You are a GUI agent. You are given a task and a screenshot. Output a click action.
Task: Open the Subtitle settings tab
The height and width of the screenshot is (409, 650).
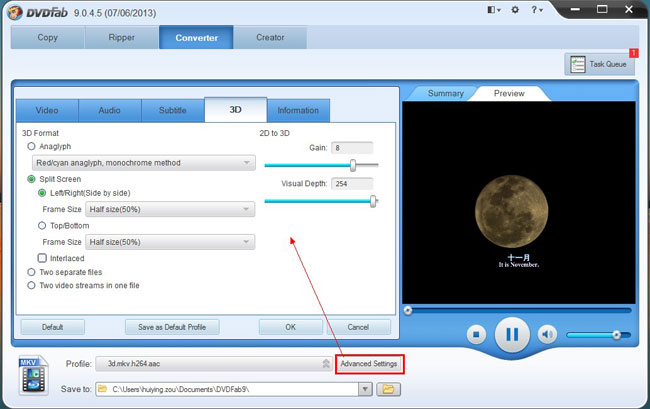[172, 110]
